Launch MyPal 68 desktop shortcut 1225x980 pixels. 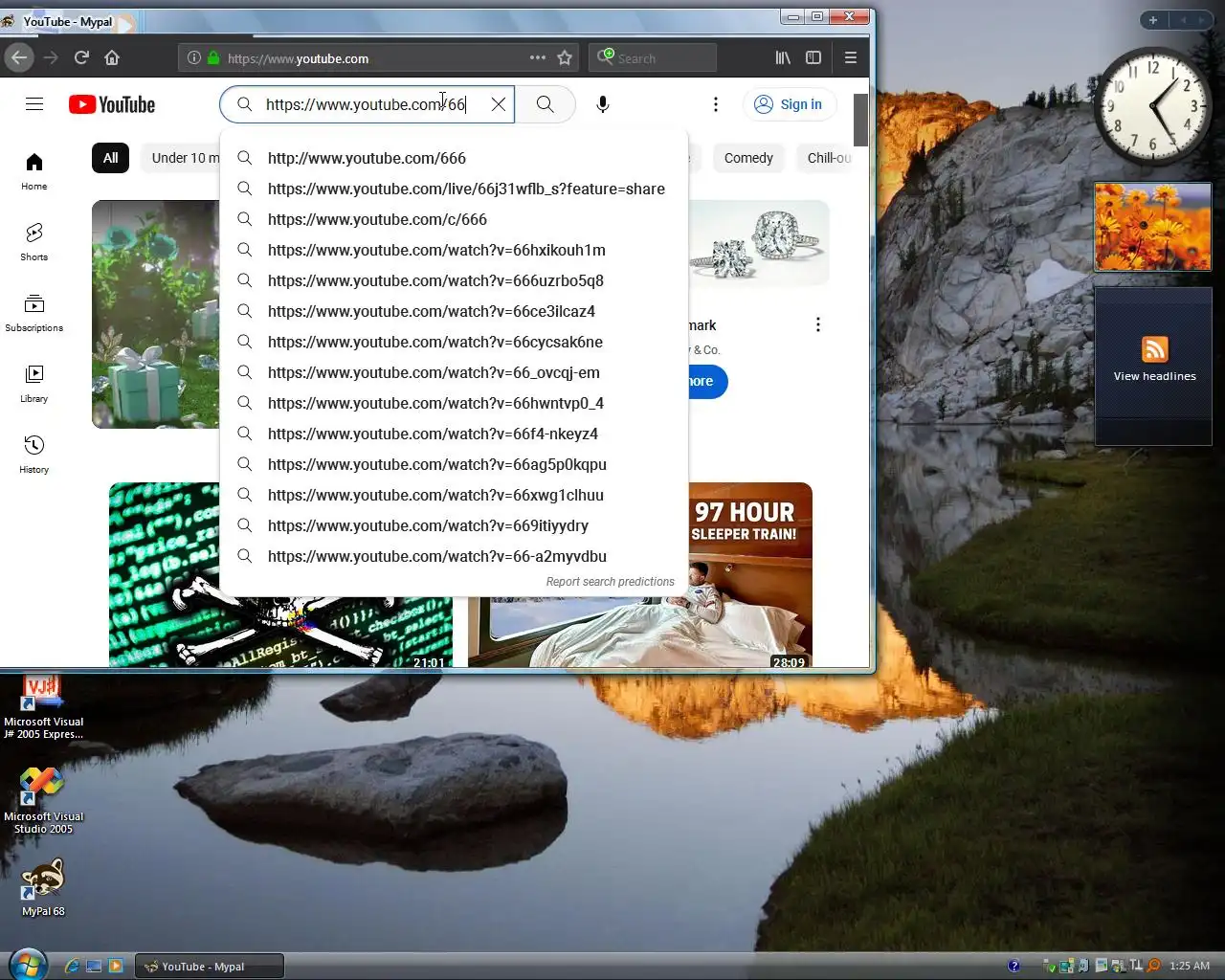(x=43, y=887)
